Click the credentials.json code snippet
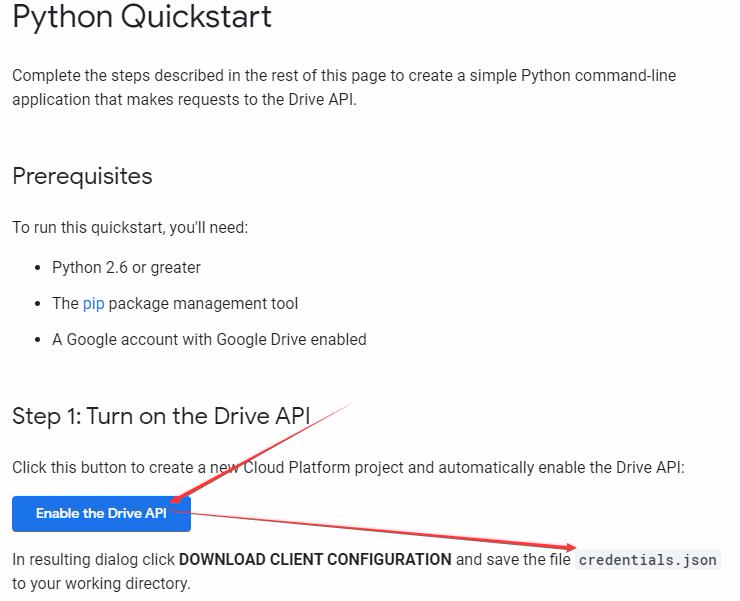Image resolution: width=740 pixels, height=601 pixels. click(647, 559)
